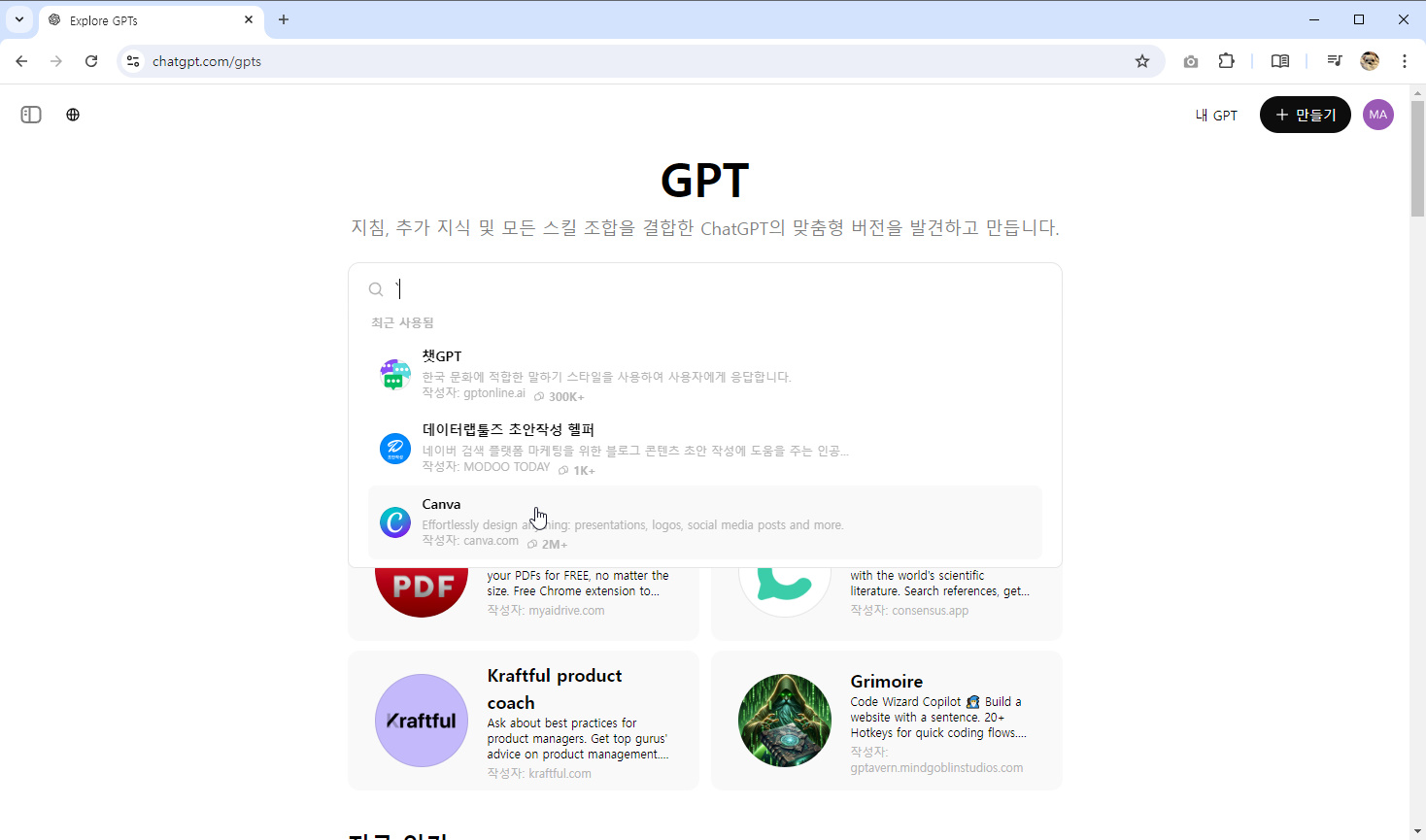Open the MA profile avatar
Screen dimensions: 1426x840
pos(1378,115)
